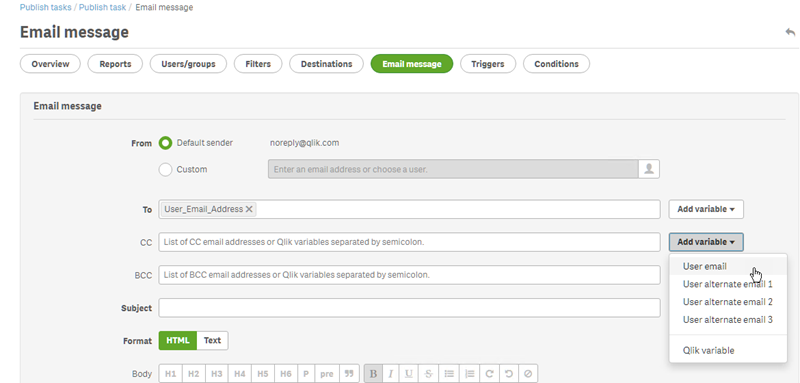Apply paragraph P format

click(306, 374)
